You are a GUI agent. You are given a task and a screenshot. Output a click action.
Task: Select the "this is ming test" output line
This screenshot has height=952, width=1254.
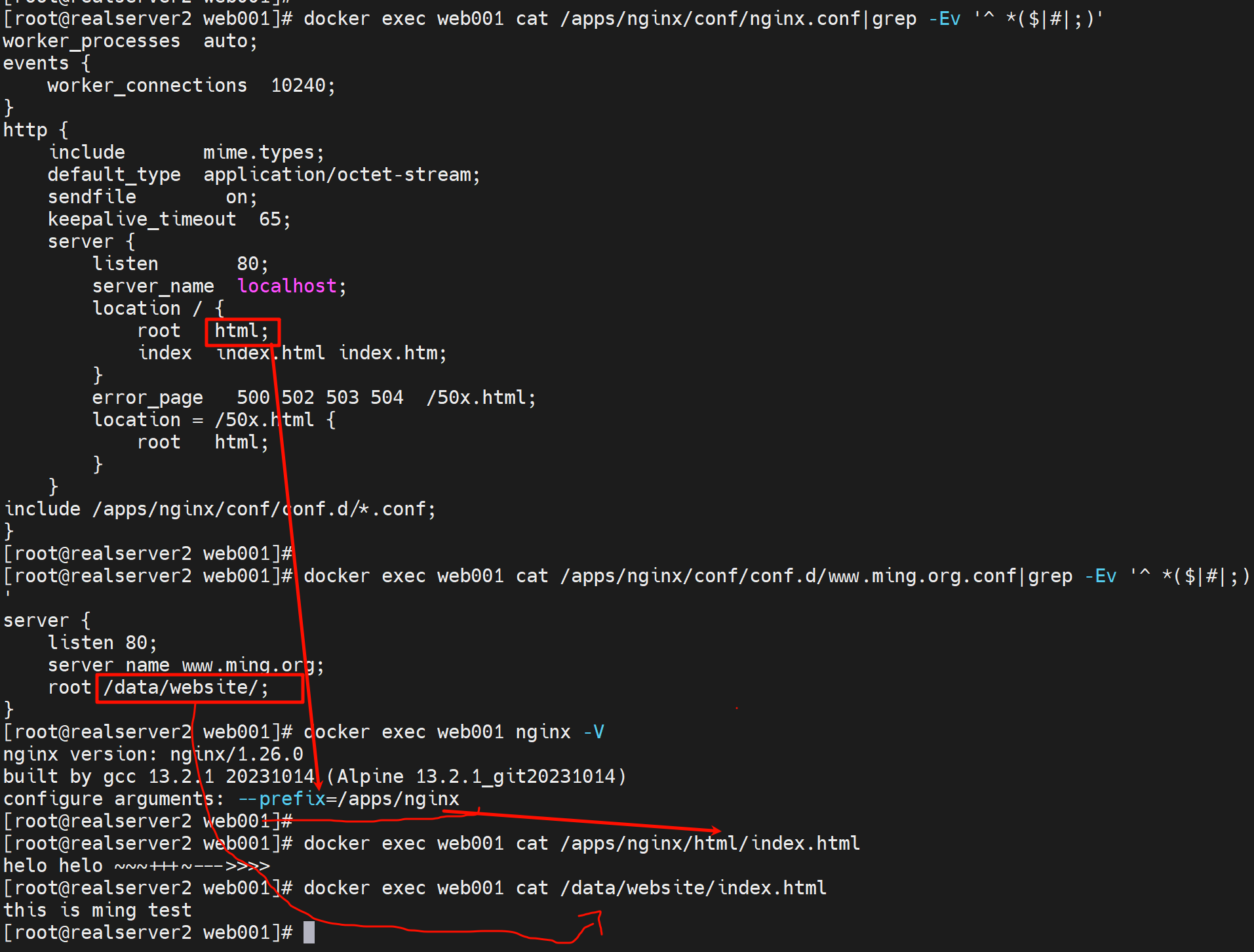pos(97,911)
